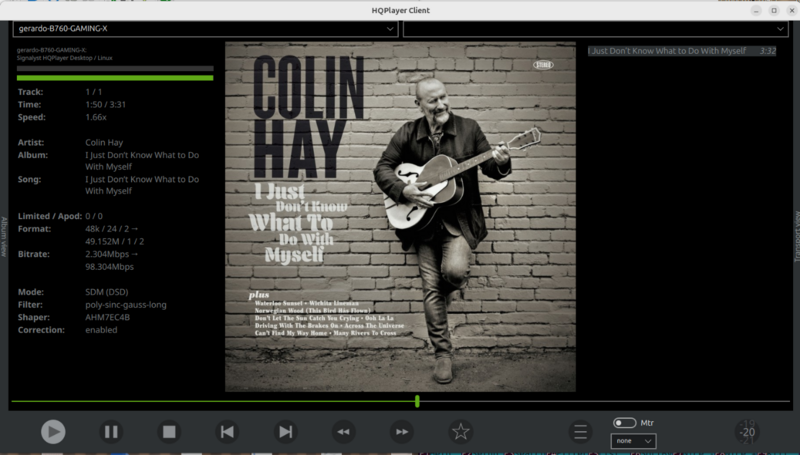Click the Time value '1:50 / 3:31'
Screen dimensions: 800x455
click(x=106, y=105)
